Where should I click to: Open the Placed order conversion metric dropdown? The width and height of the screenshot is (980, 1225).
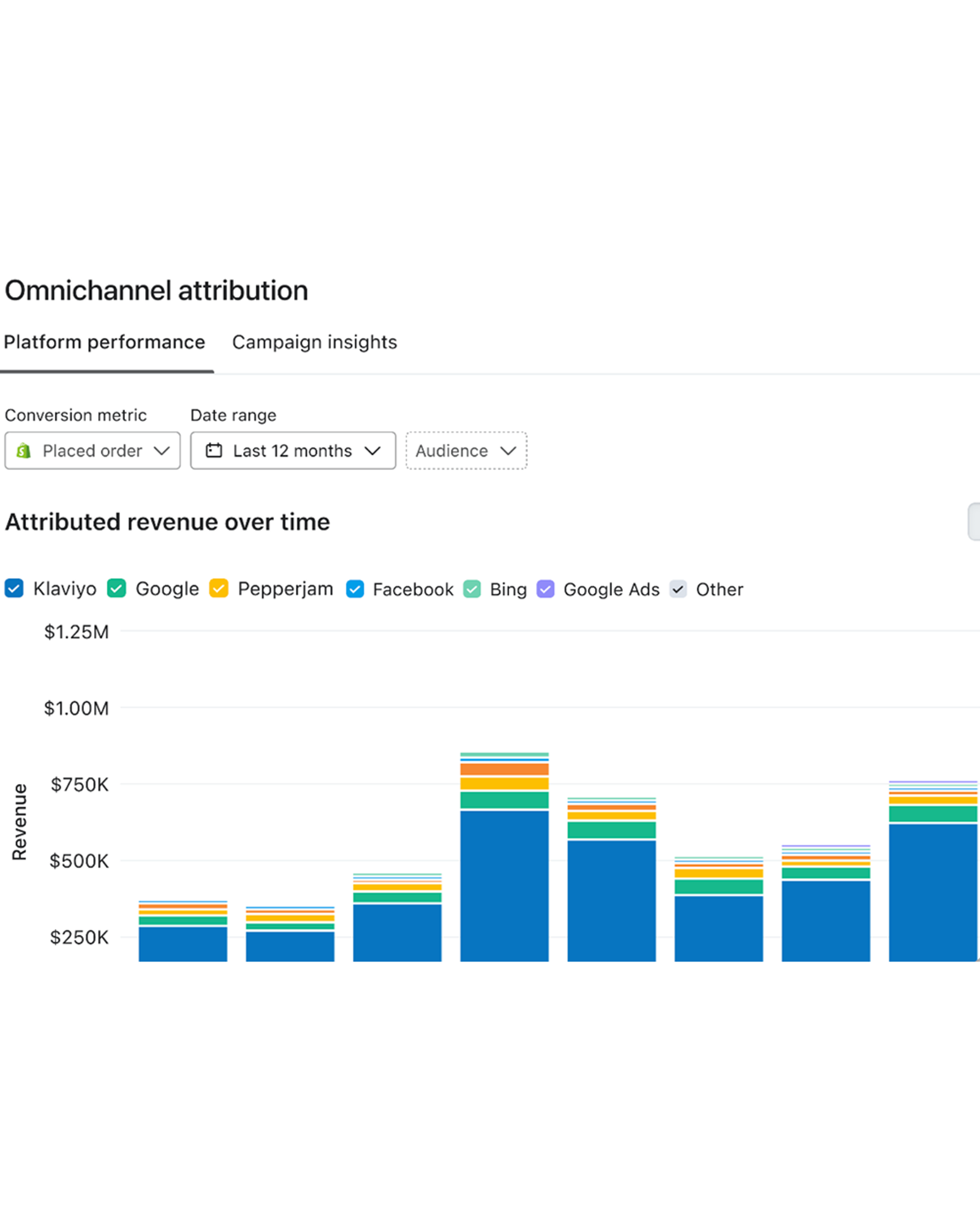pyautogui.click(x=92, y=451)
